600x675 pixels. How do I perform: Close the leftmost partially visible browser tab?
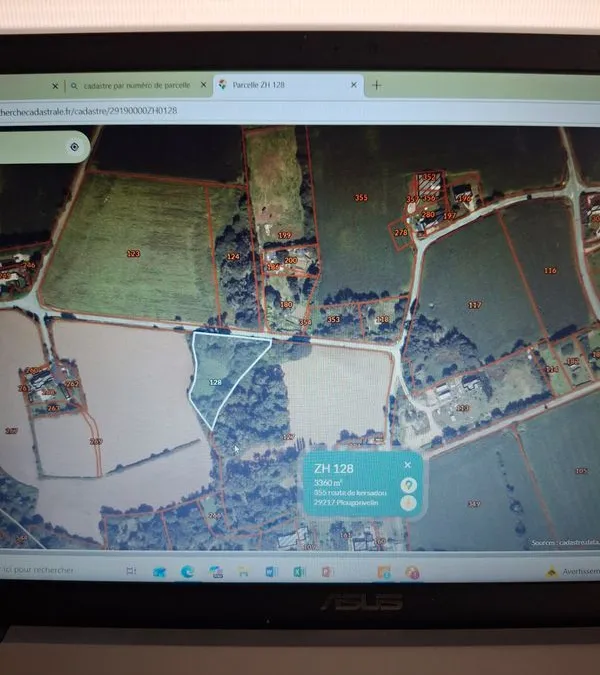[x=55, y=86]
